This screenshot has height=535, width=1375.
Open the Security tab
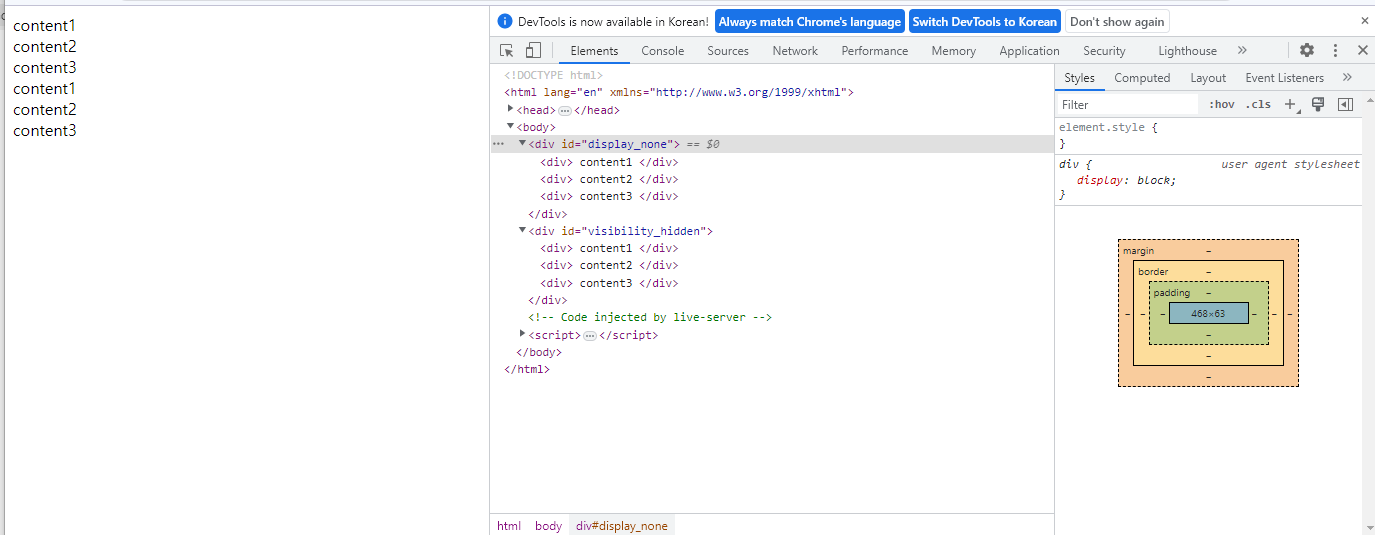[1104, 51]
